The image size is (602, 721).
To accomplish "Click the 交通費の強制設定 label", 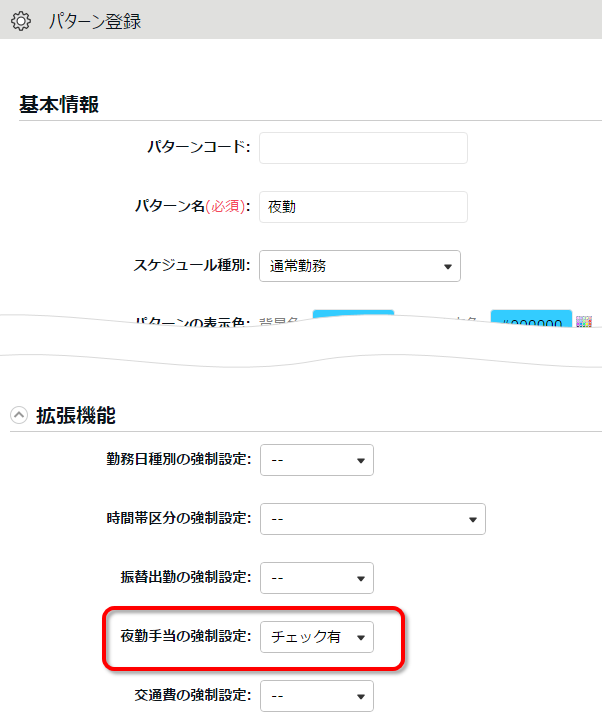I will 192,696.
